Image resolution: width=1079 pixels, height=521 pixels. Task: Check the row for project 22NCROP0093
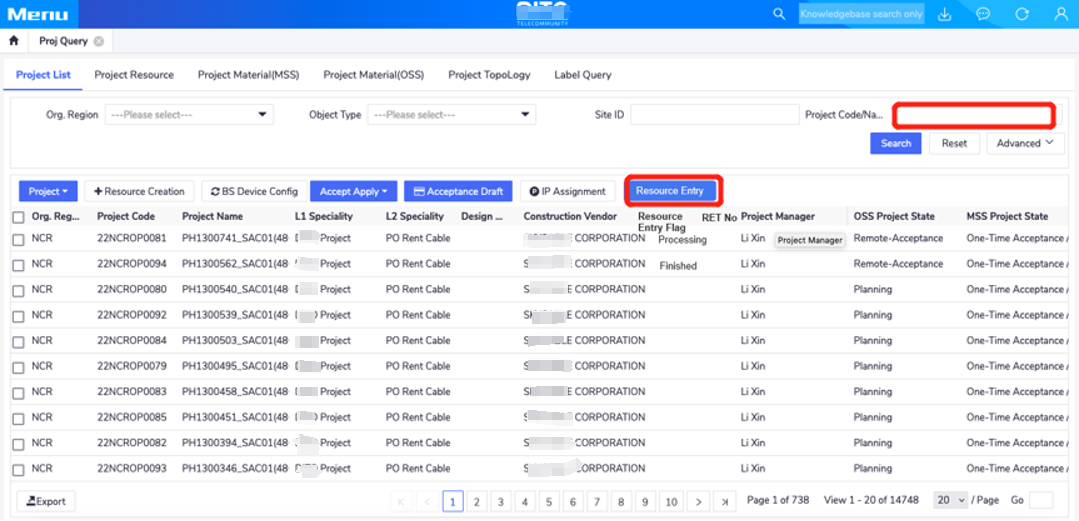click(19, 470)
